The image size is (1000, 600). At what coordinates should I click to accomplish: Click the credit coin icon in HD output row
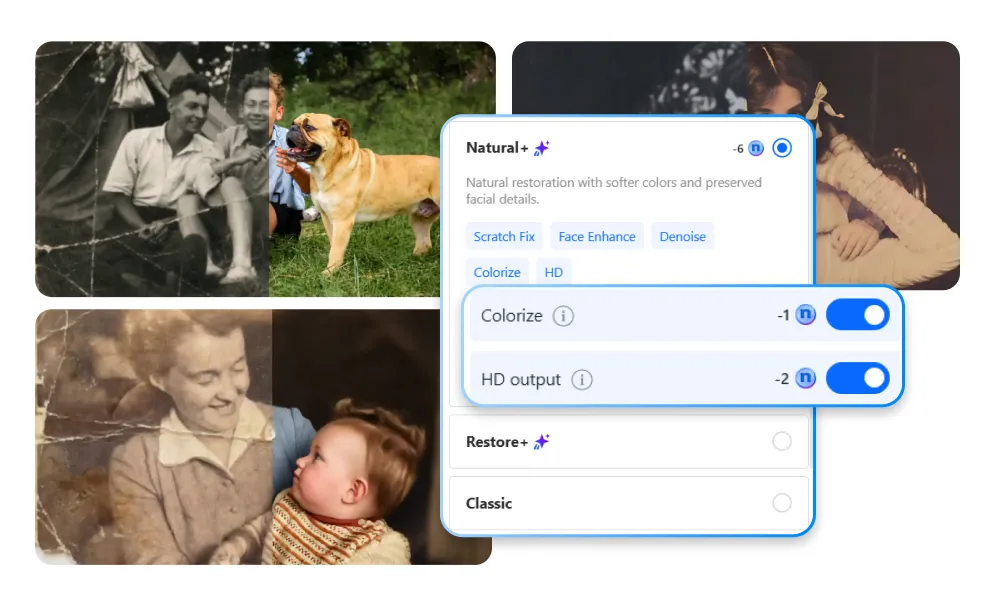point(805,378)
